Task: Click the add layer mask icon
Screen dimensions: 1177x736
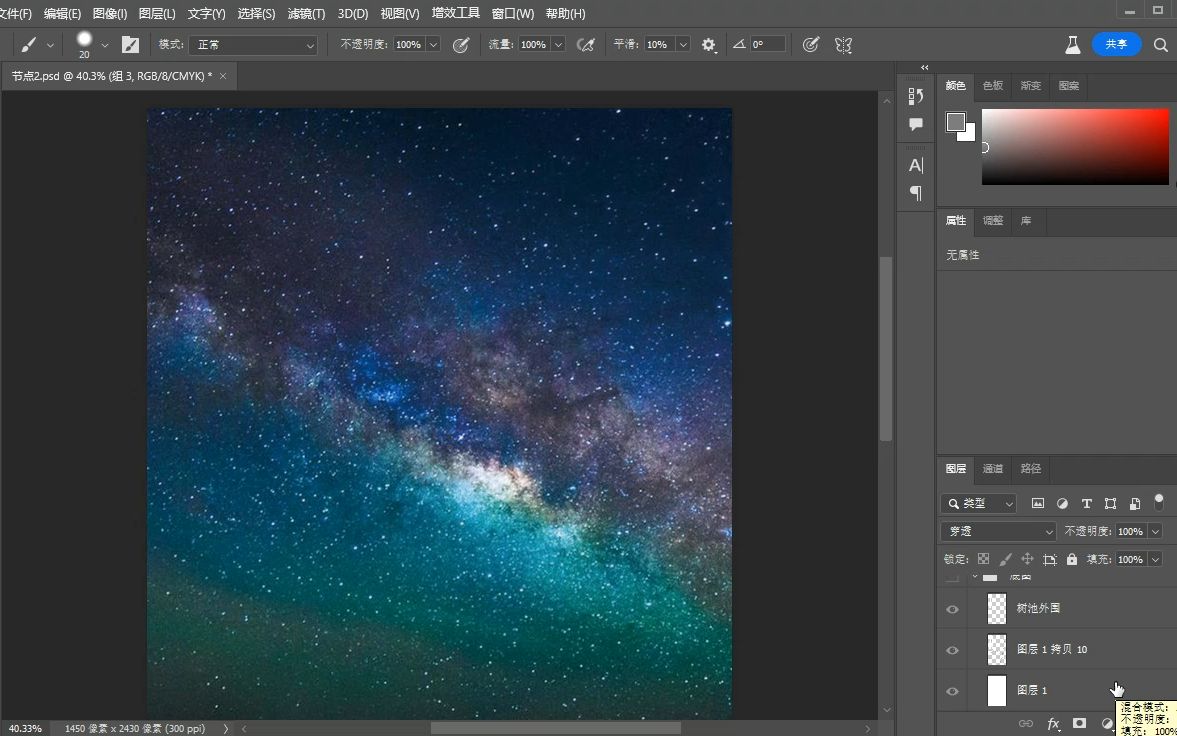Action: point(1079,723)
